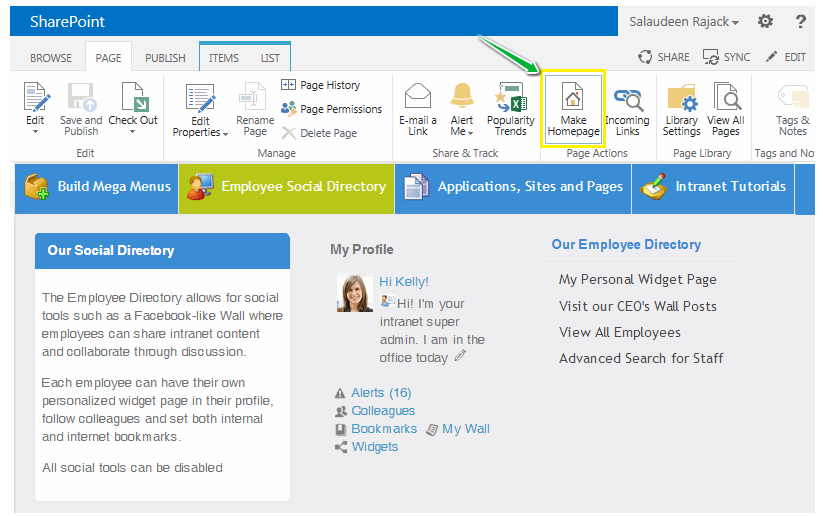Open Intranet Tutorials menu
Screen dimensions: 823x516
tap(713, 188)
